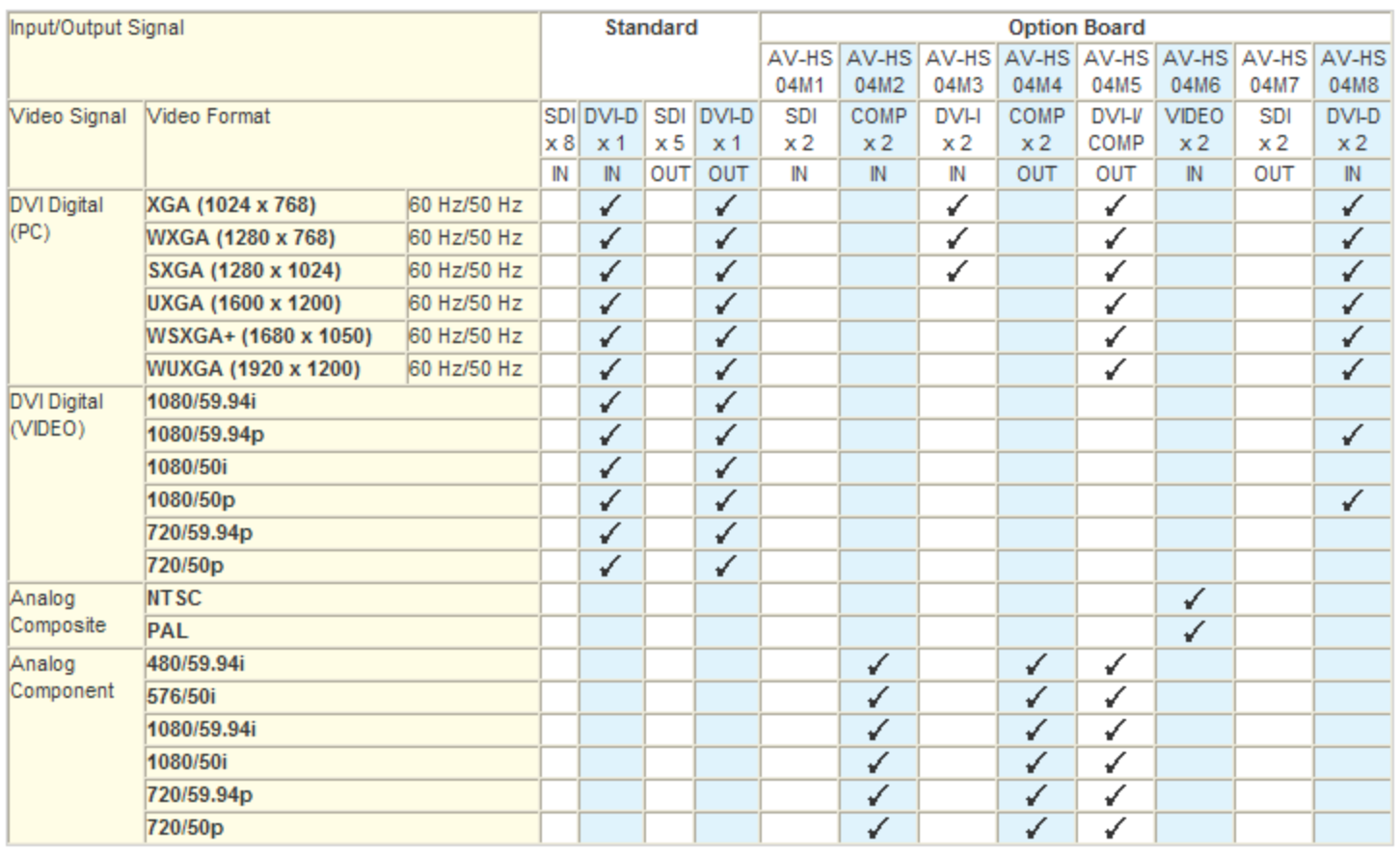
Task: Click COMP x 2 under AV-HS 04M2
Action: click(x=878, y=129)
